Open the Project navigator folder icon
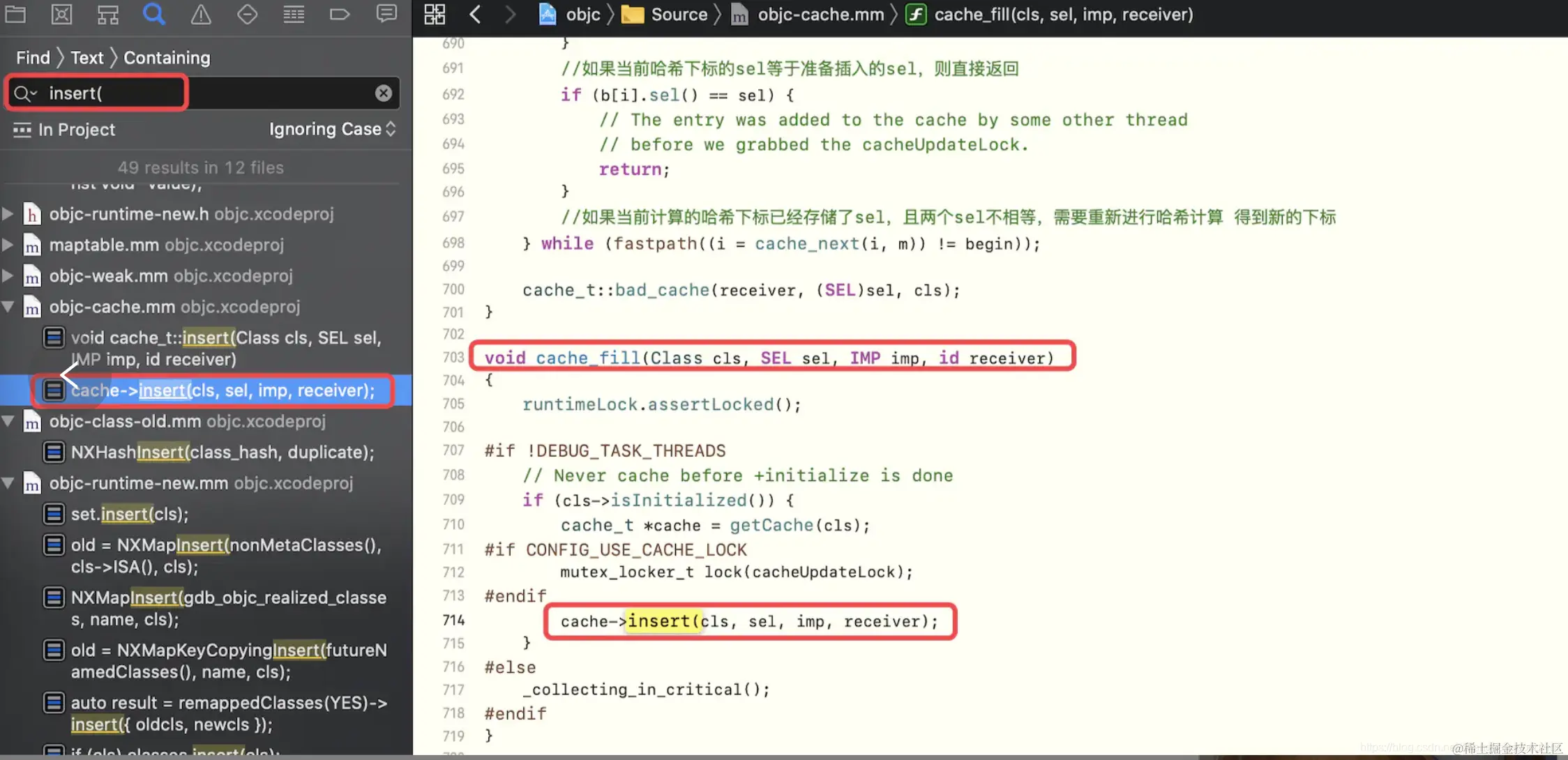 click(x=15, y=14)
